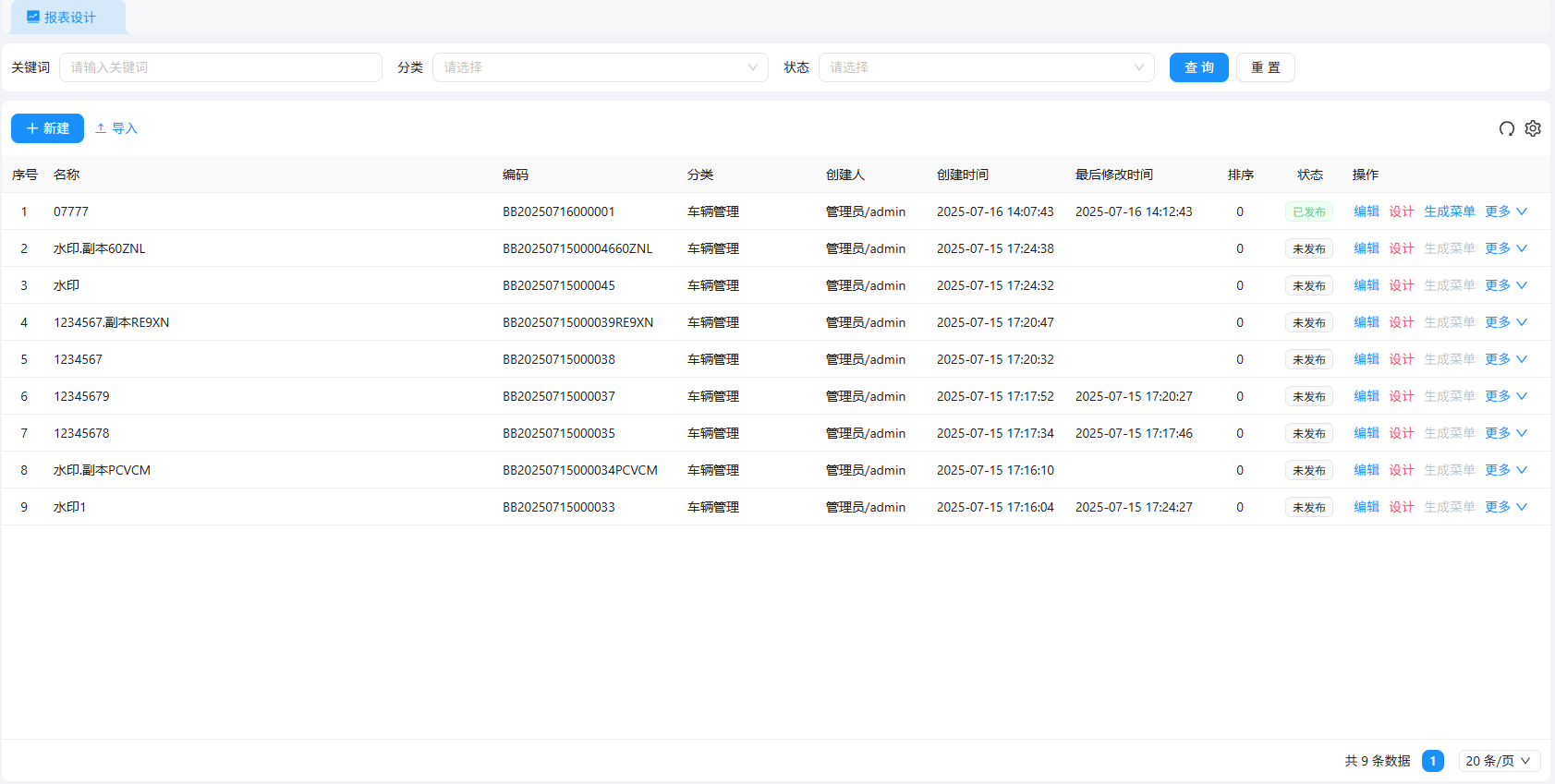Open the 分类 filter dropdown

pos(600,67)
